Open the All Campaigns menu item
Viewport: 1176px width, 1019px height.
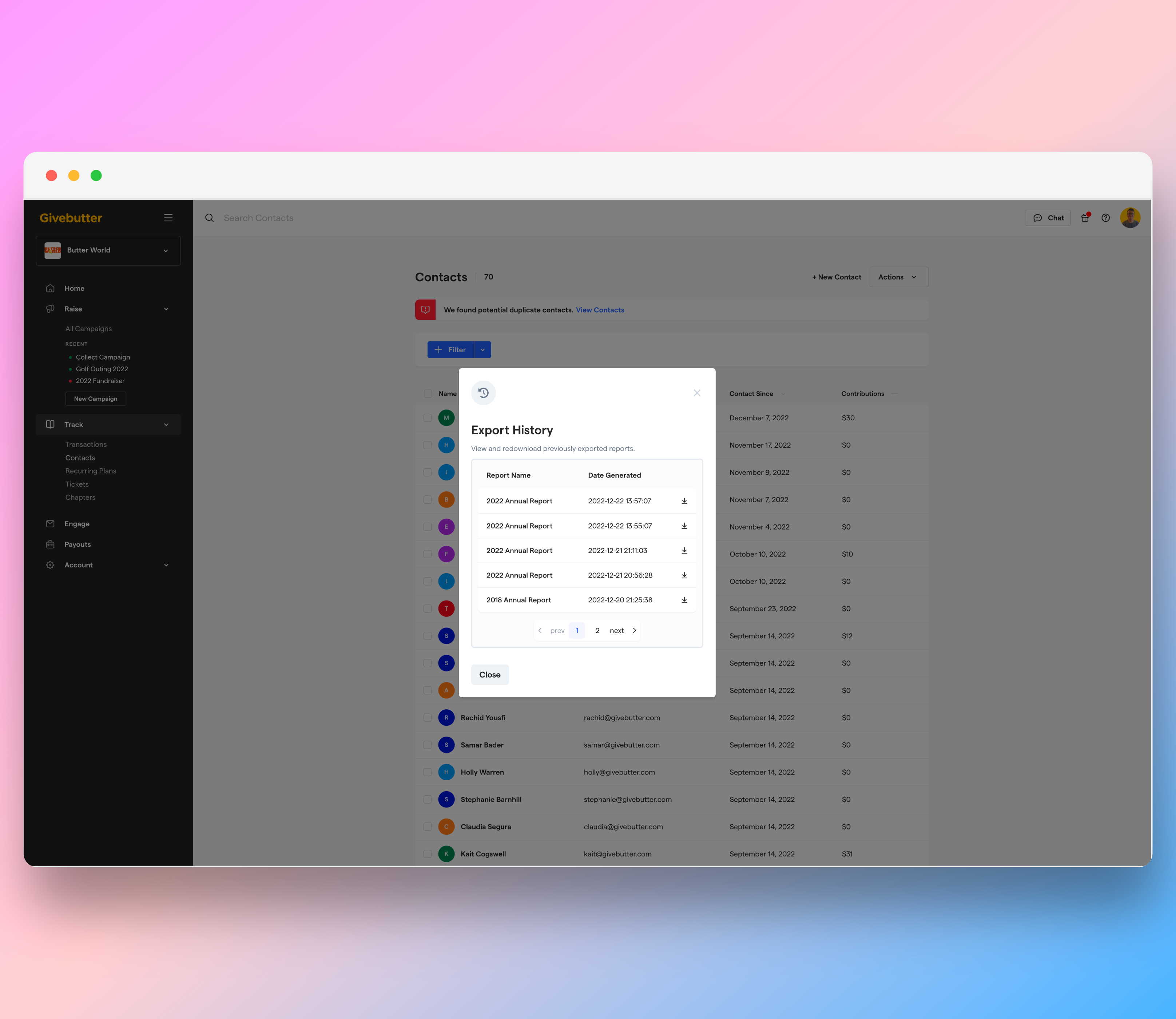(x=89, y=329)
